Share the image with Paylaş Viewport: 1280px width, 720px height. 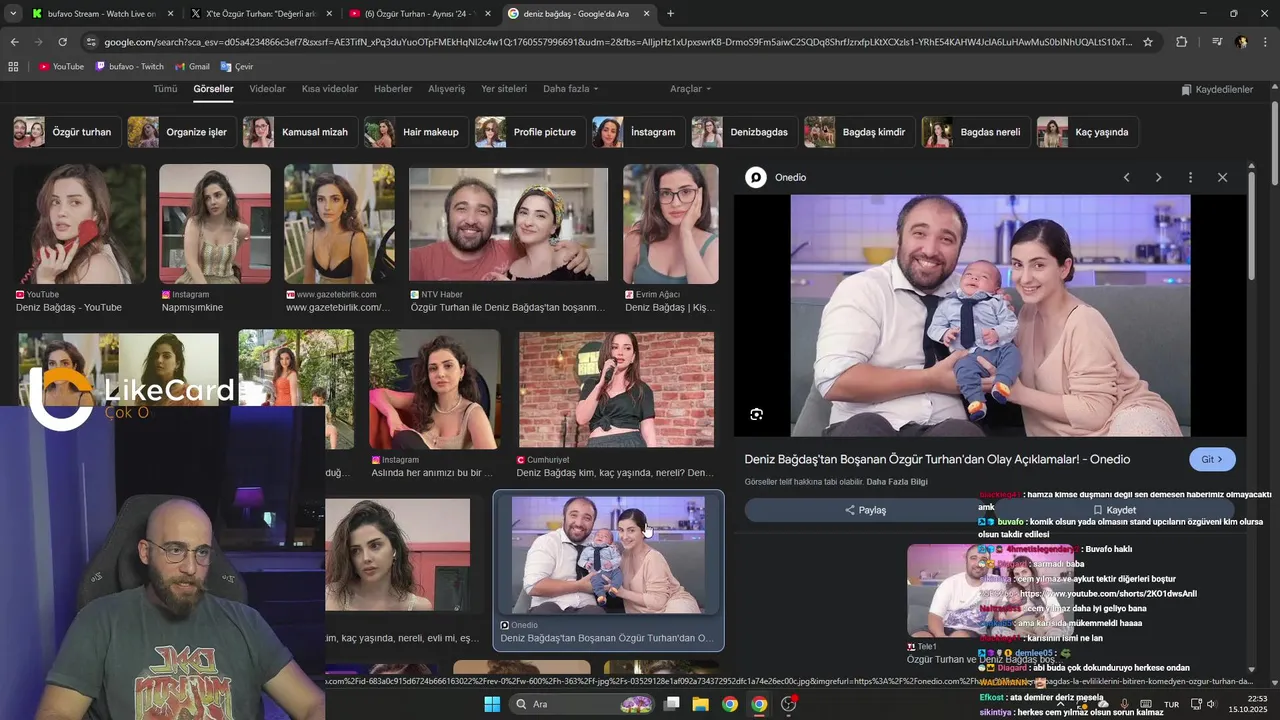point(865,510)
